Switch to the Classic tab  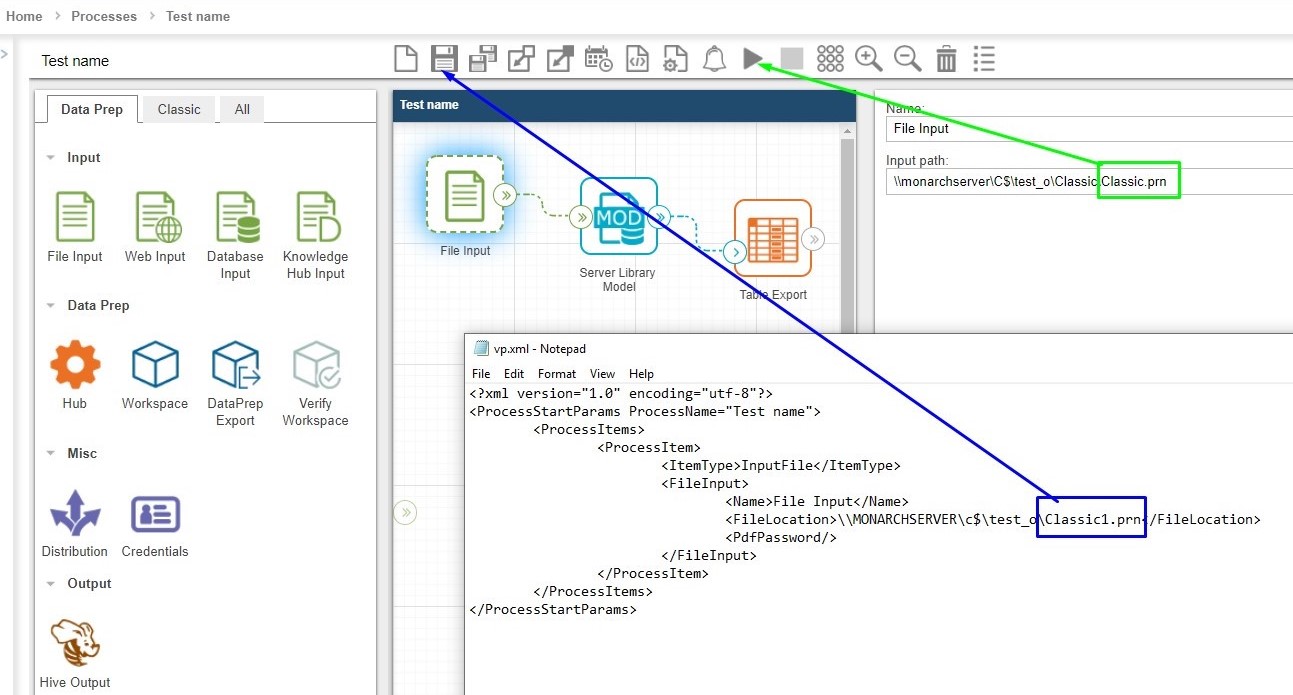[x=179, y=110]
